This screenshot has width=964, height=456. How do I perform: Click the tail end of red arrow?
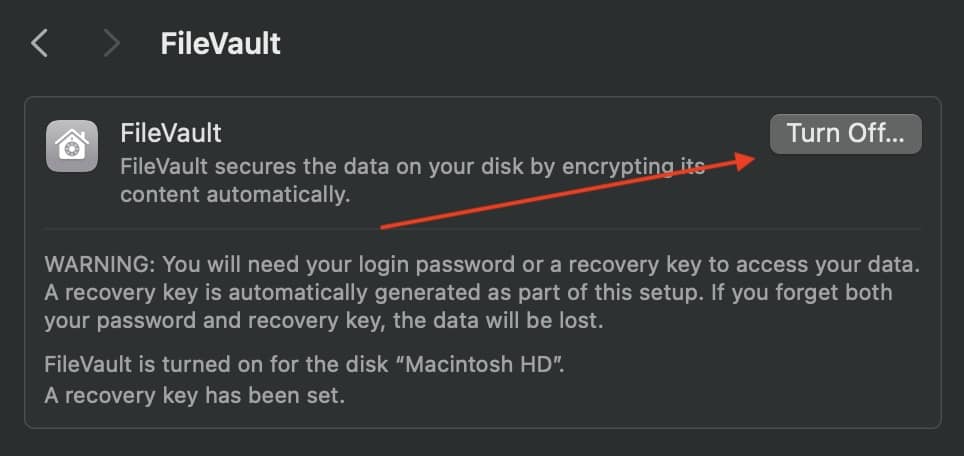tap(386, 227)
